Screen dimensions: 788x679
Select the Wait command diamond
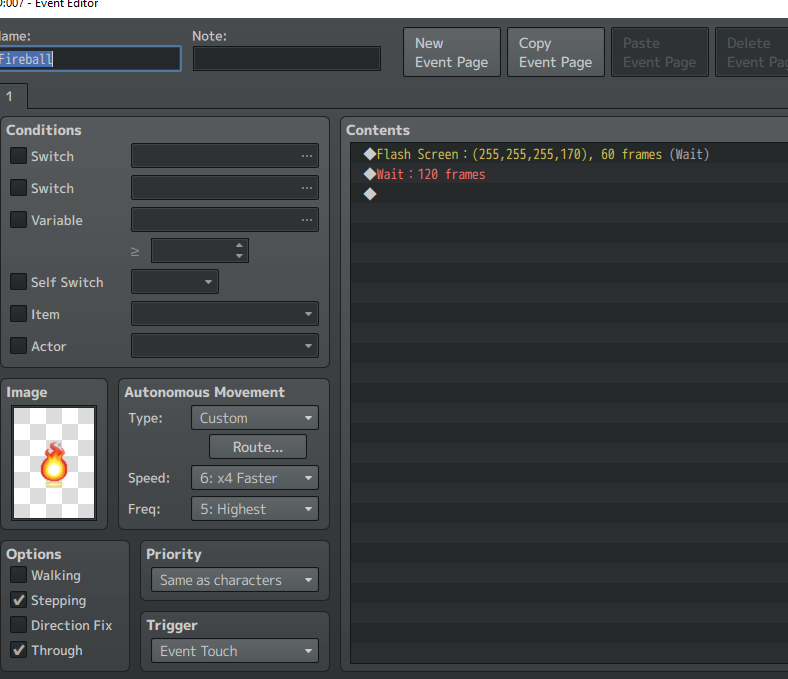coord(370,174)
